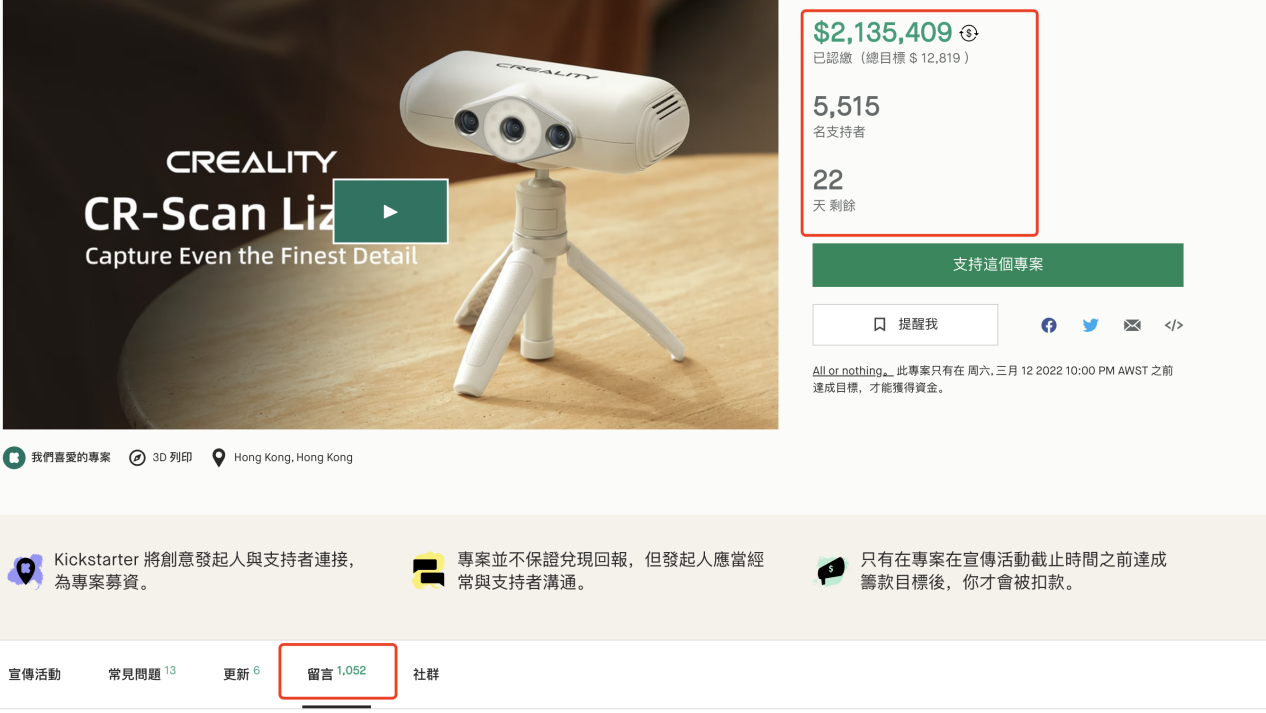The height and width of the screenshot is (713, 1266).
Task: Switch to the 留言 comments tab
Action: (337, 671)
